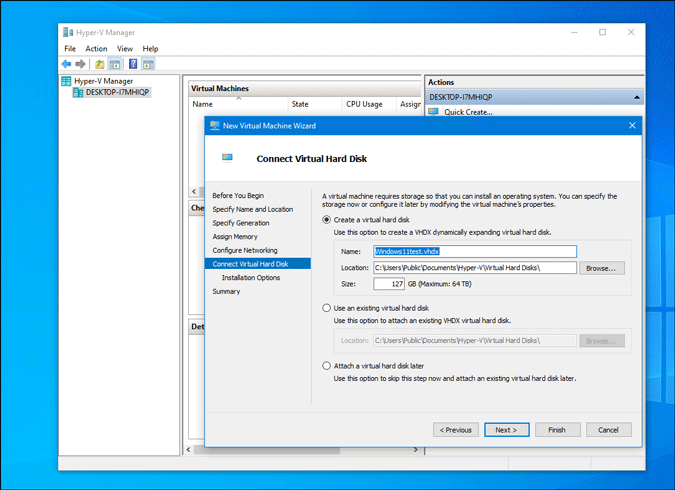Go to Specify Generation step
The width and height of the screenshot is (675, 490).
pyautogui.click(x=241, y=223)
